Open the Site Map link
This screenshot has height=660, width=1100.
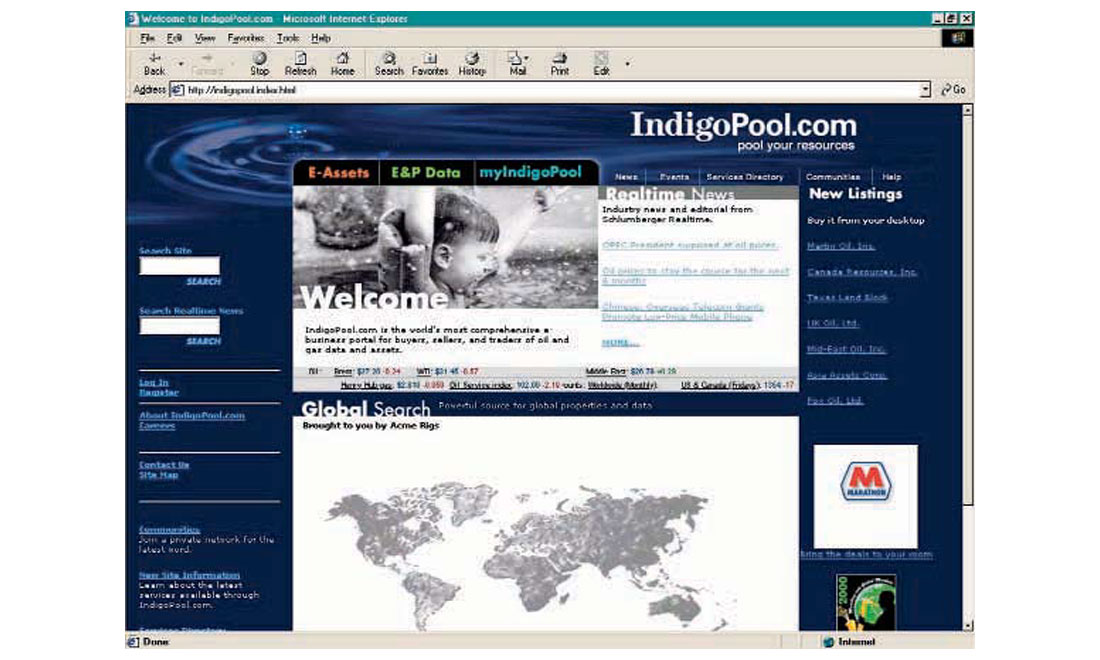pos(159,475)
